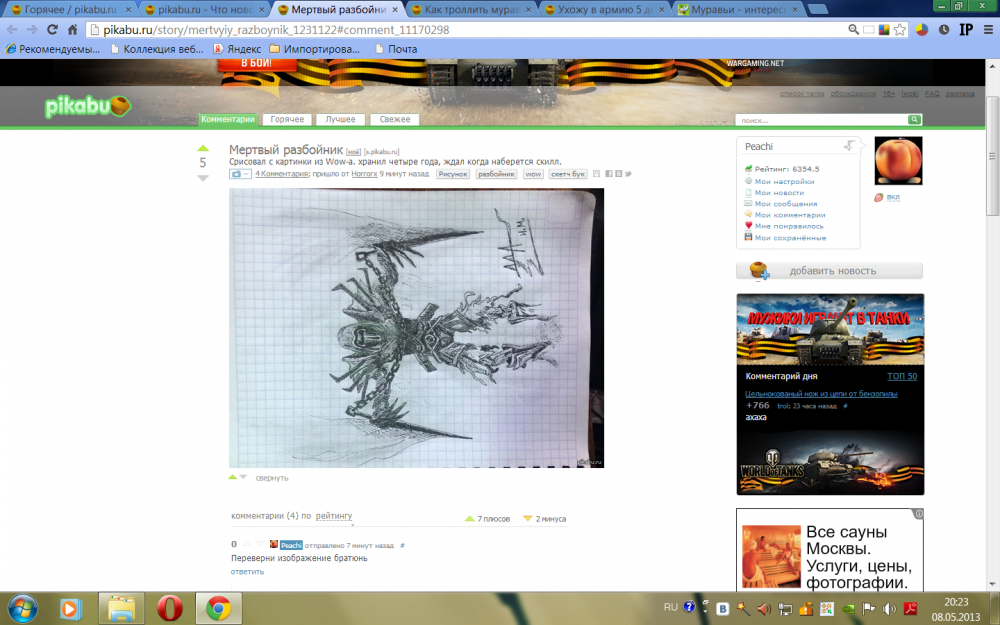Click the разбойник tag

496,173
